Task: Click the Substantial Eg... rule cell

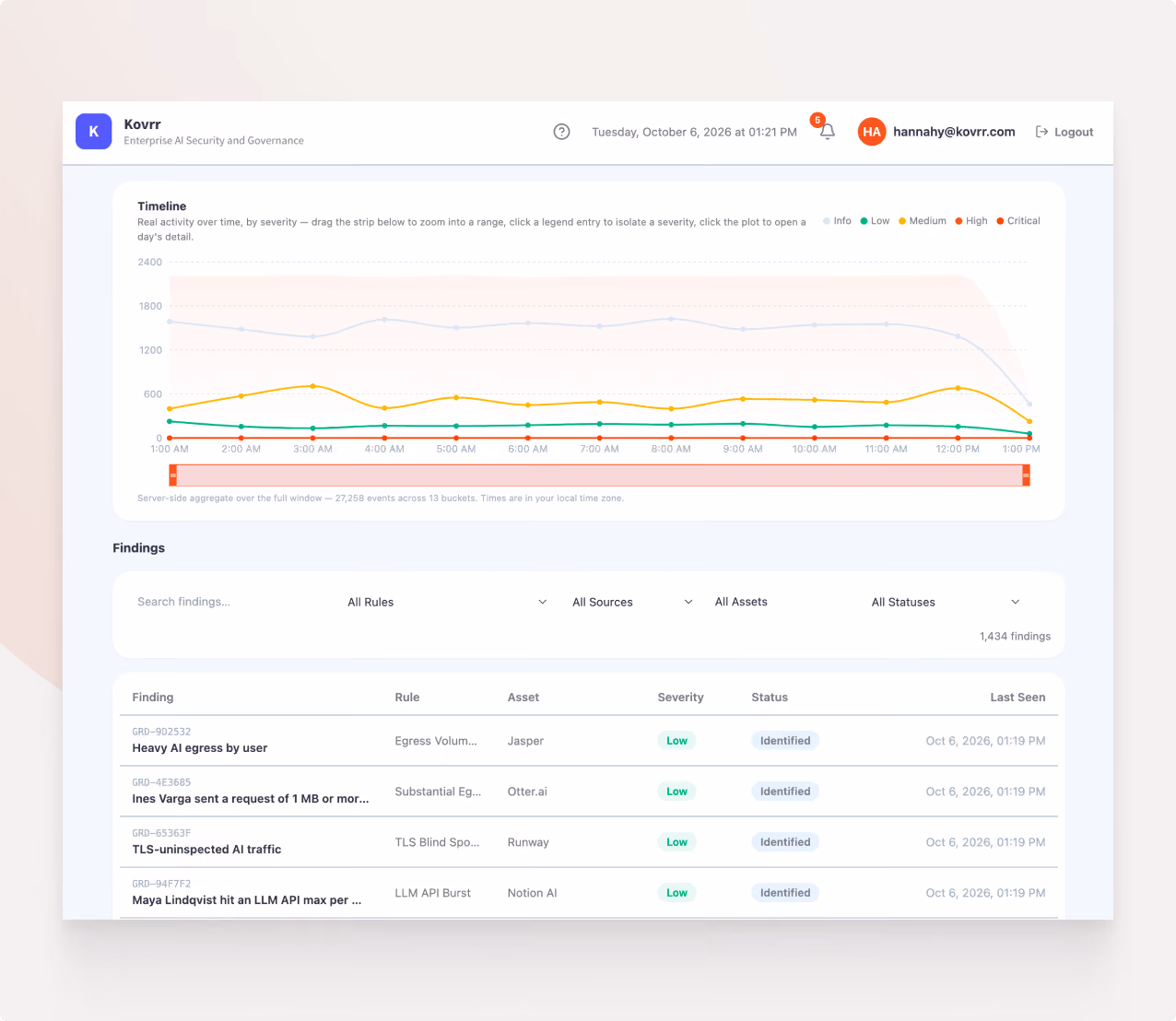Action: point(438,792)
